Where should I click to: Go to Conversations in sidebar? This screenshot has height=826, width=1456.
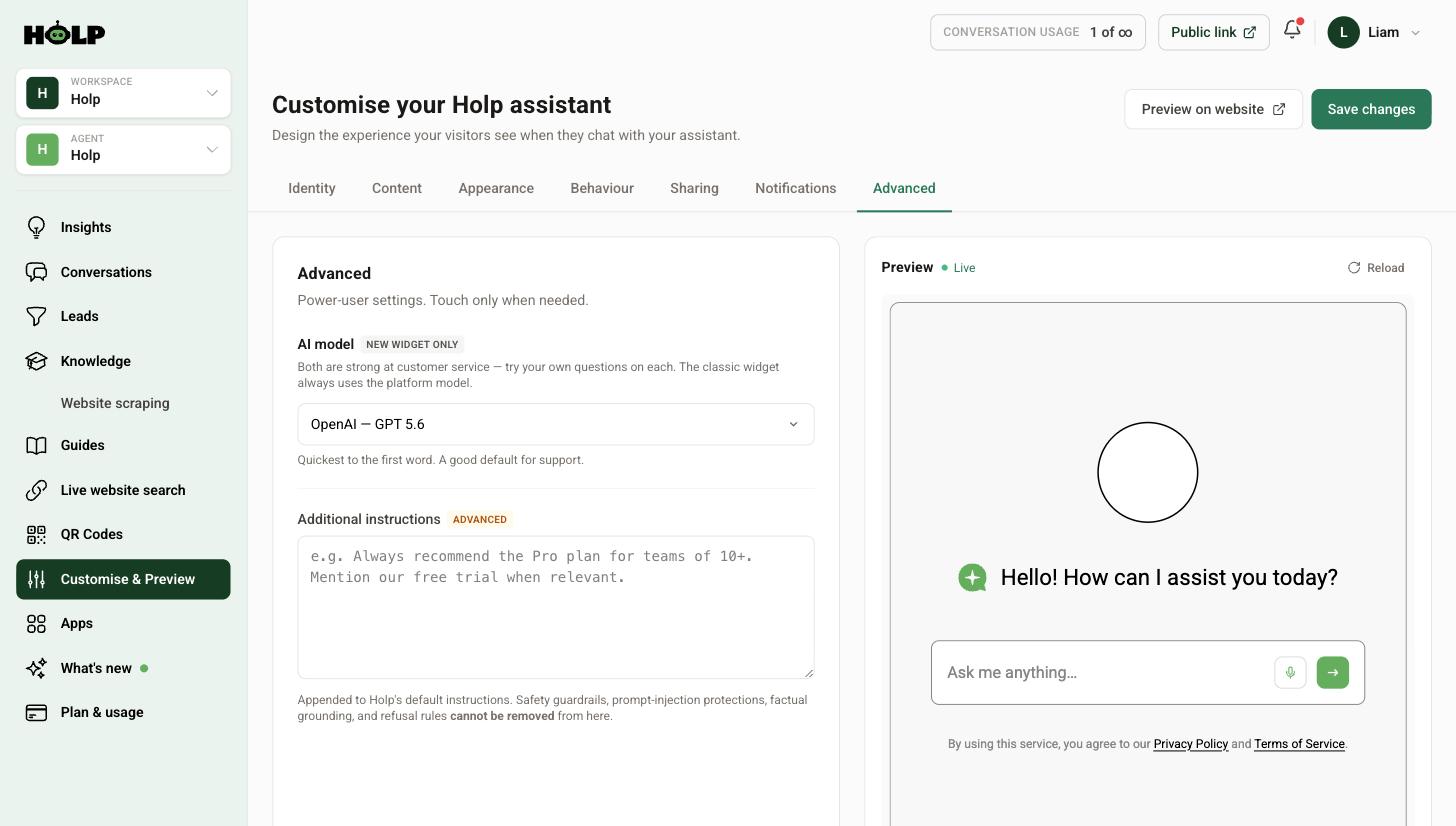[x=123, y=272]
